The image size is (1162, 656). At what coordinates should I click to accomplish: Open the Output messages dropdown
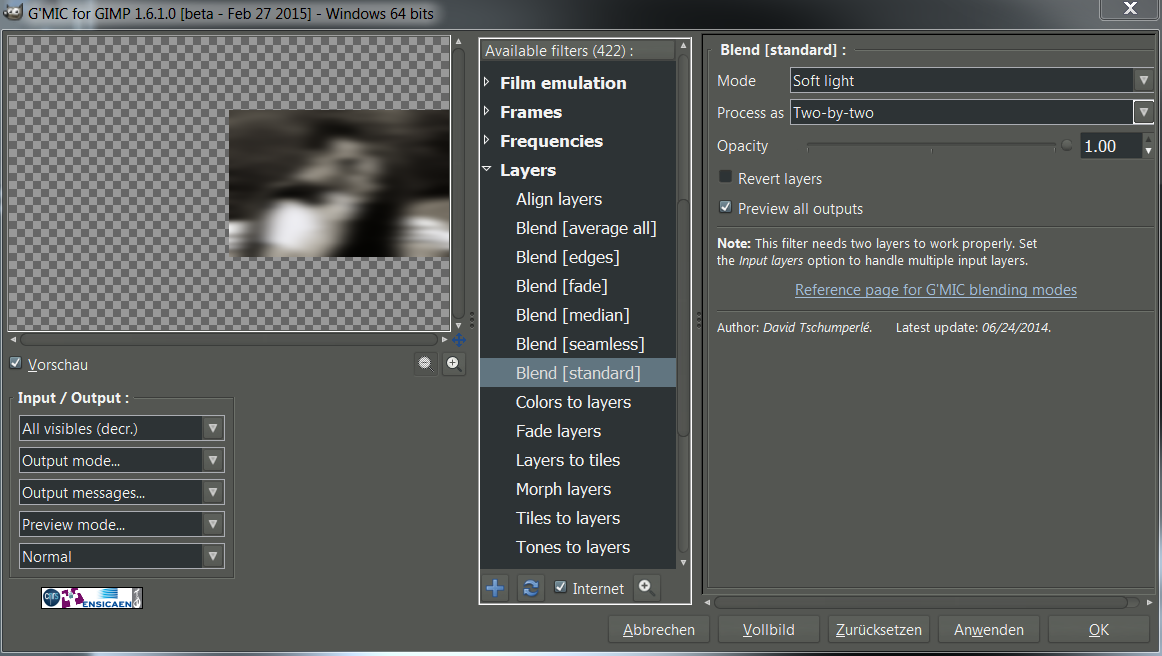122,492
